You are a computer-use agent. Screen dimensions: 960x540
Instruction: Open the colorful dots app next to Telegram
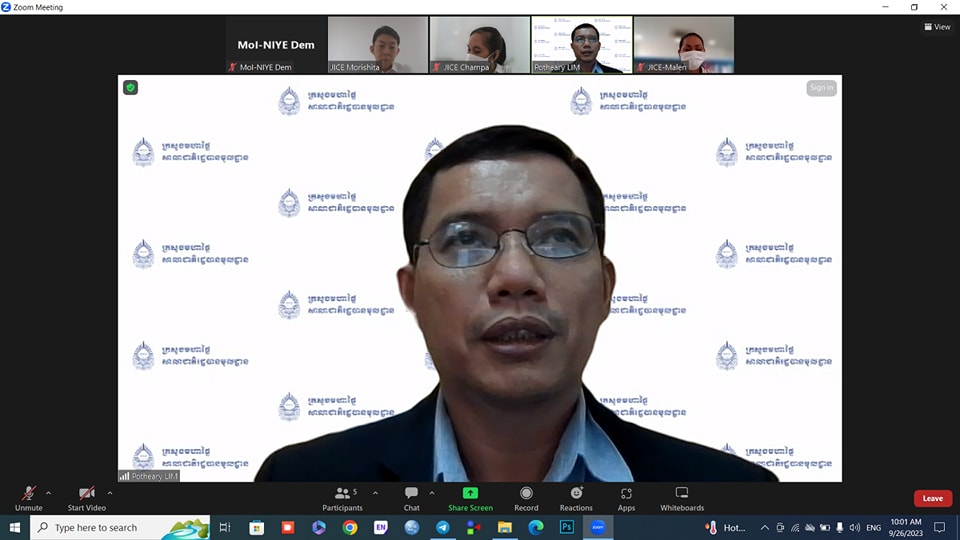[x=473, y=527]
